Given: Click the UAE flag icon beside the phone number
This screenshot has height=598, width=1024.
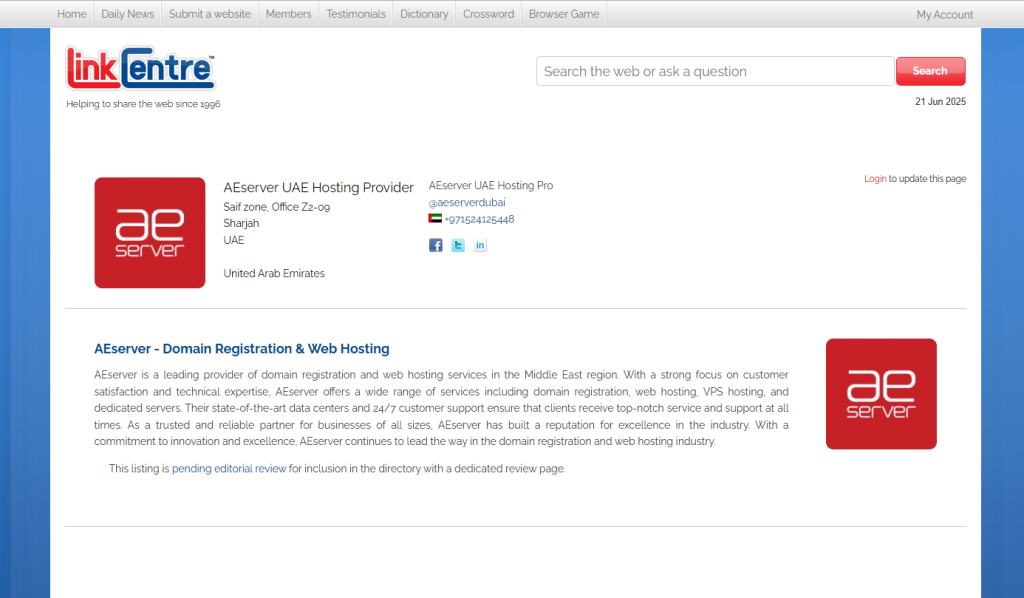Looking at the screenshot, I should (435, 219).
